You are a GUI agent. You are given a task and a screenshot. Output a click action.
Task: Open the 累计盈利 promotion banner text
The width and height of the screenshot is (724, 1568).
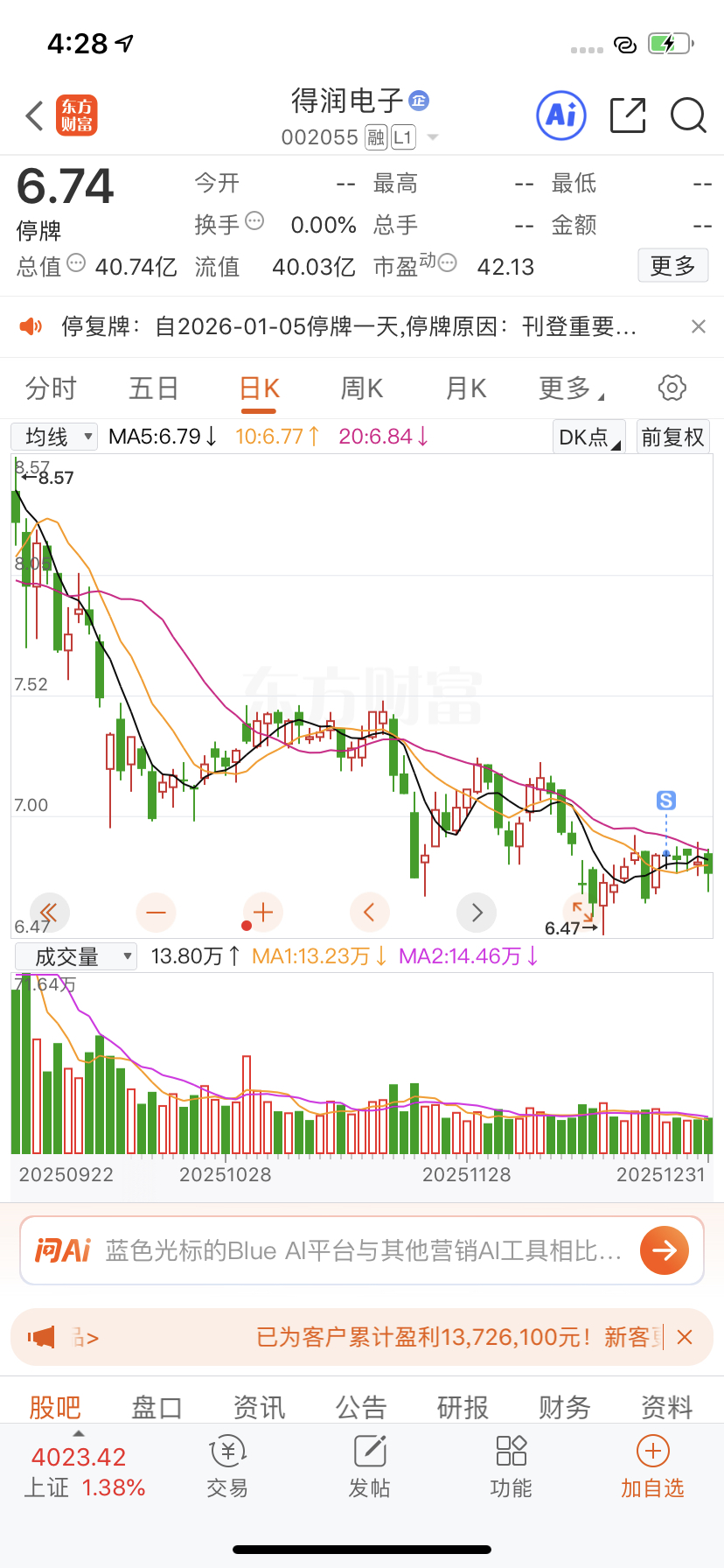(459, 1337)
